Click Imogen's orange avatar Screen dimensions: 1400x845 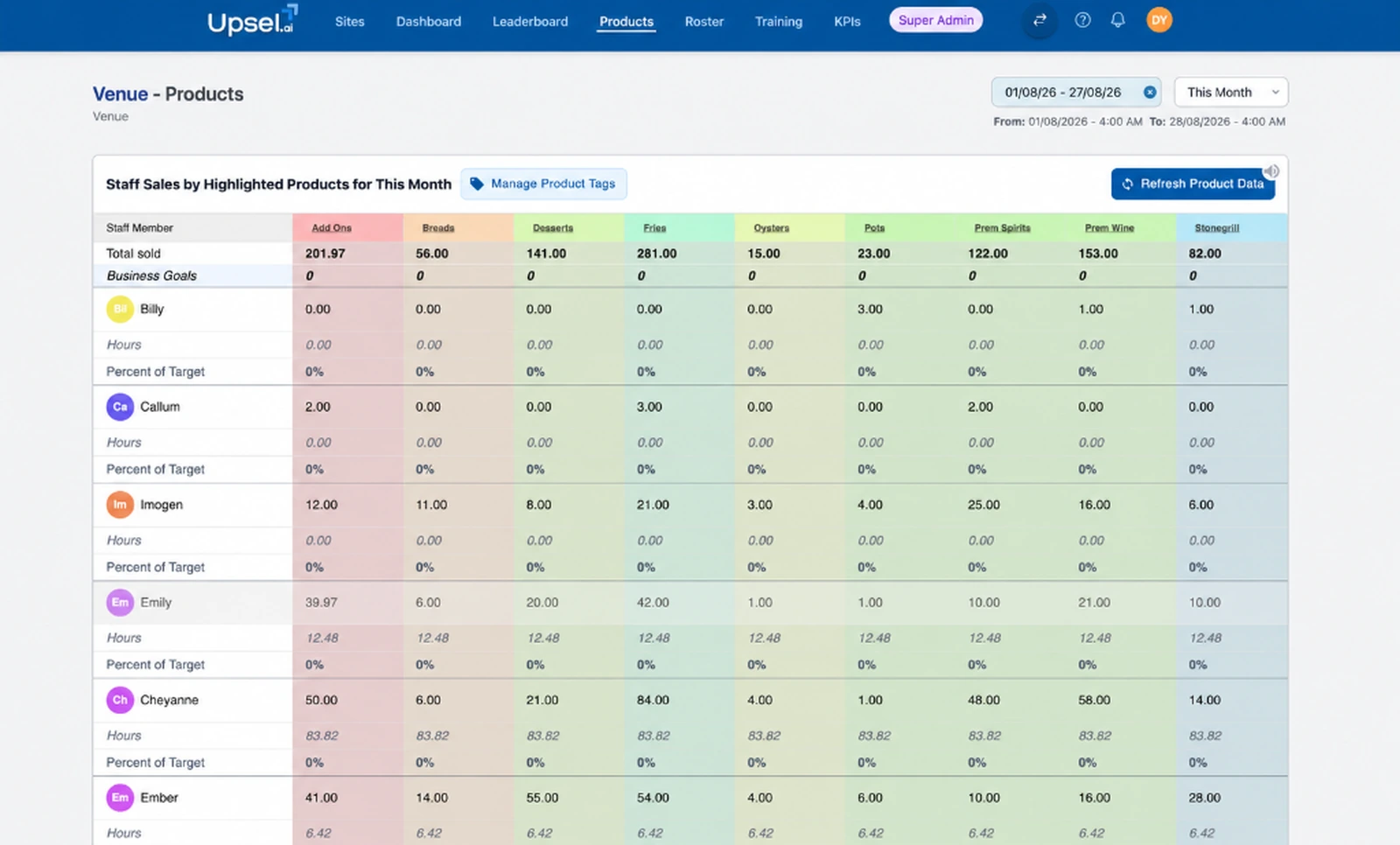(x=120, y=505)
